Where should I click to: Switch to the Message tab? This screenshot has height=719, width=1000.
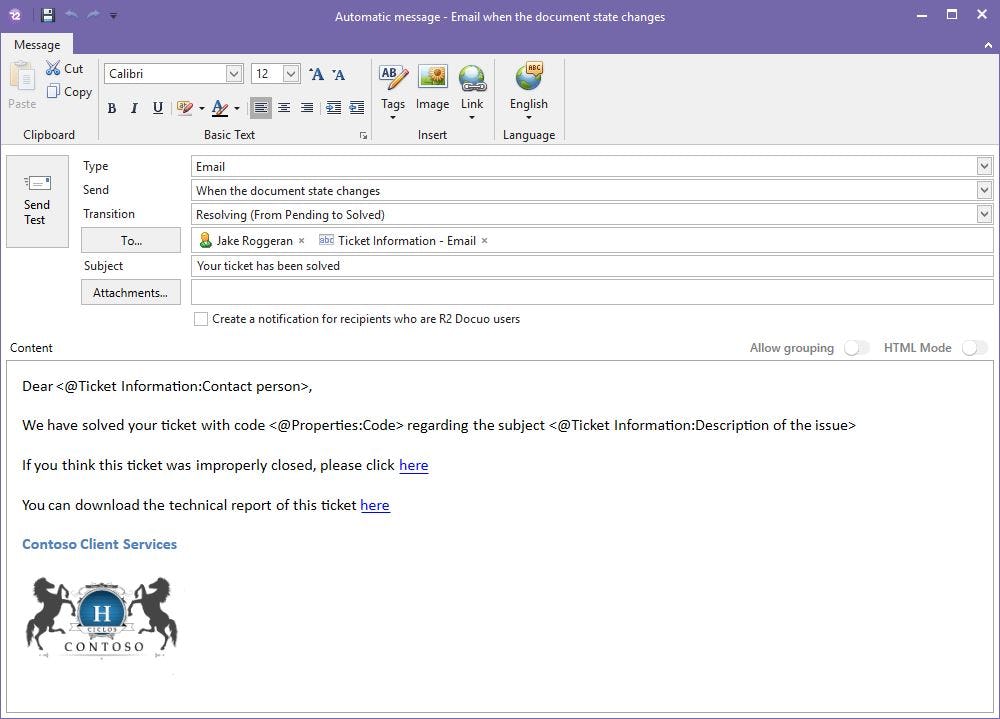click(37, 44)
